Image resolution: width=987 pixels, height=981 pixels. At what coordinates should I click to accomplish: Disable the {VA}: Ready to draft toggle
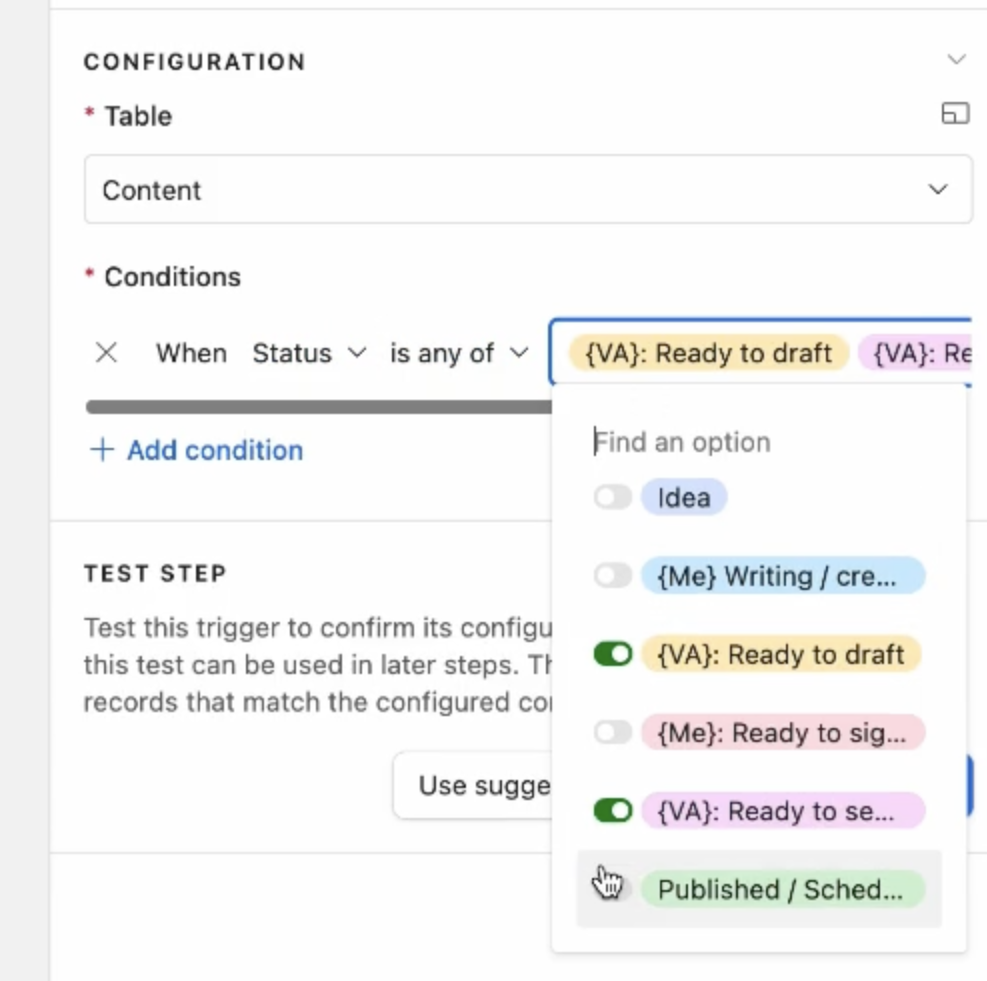click(613, 654)
